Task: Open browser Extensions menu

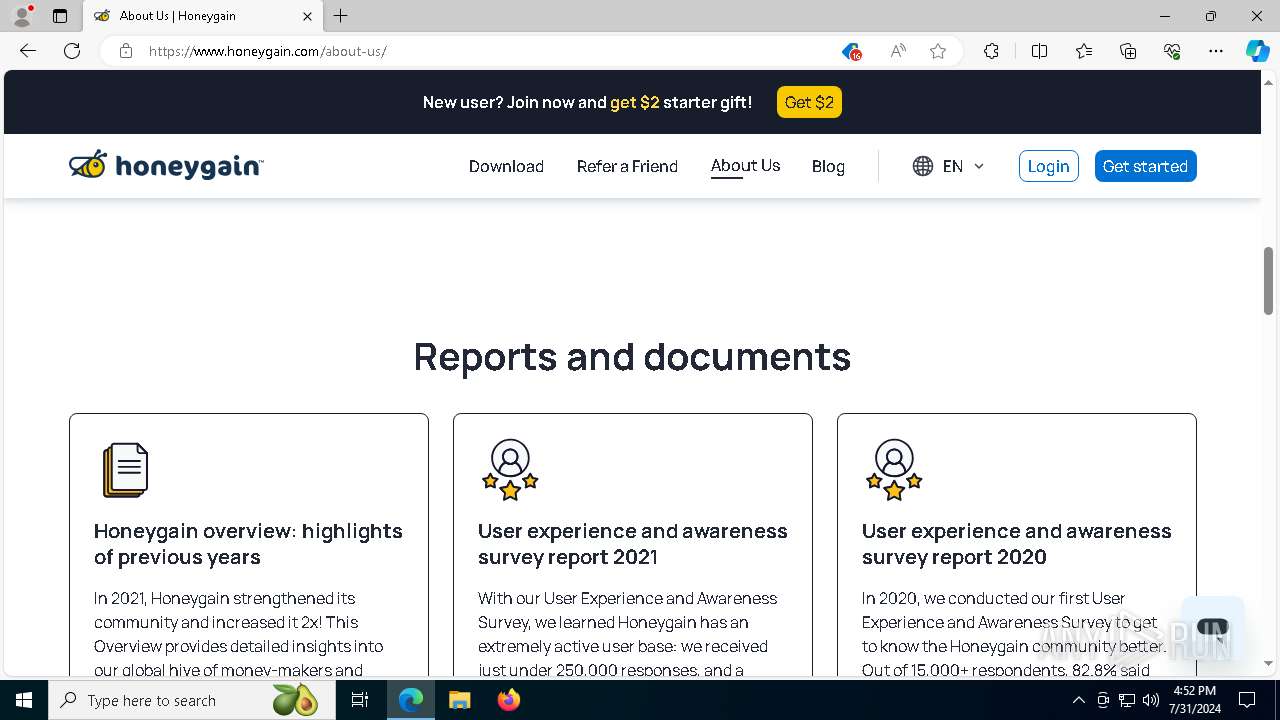Action: click(x=991, y=51)
